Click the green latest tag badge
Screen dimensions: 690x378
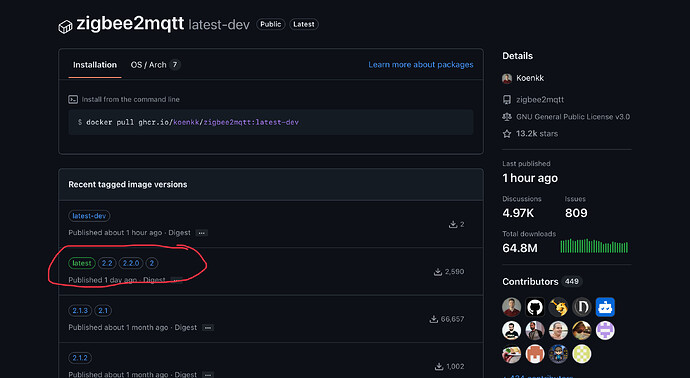point(82,263)
